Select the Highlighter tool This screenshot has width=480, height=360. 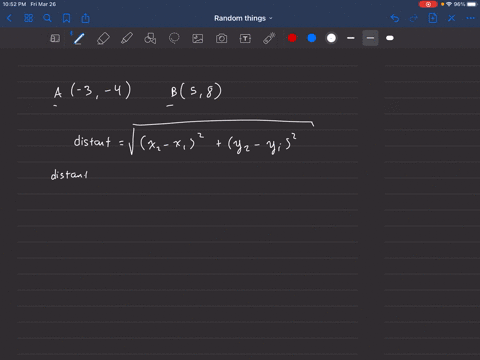[x=127, y=38]
